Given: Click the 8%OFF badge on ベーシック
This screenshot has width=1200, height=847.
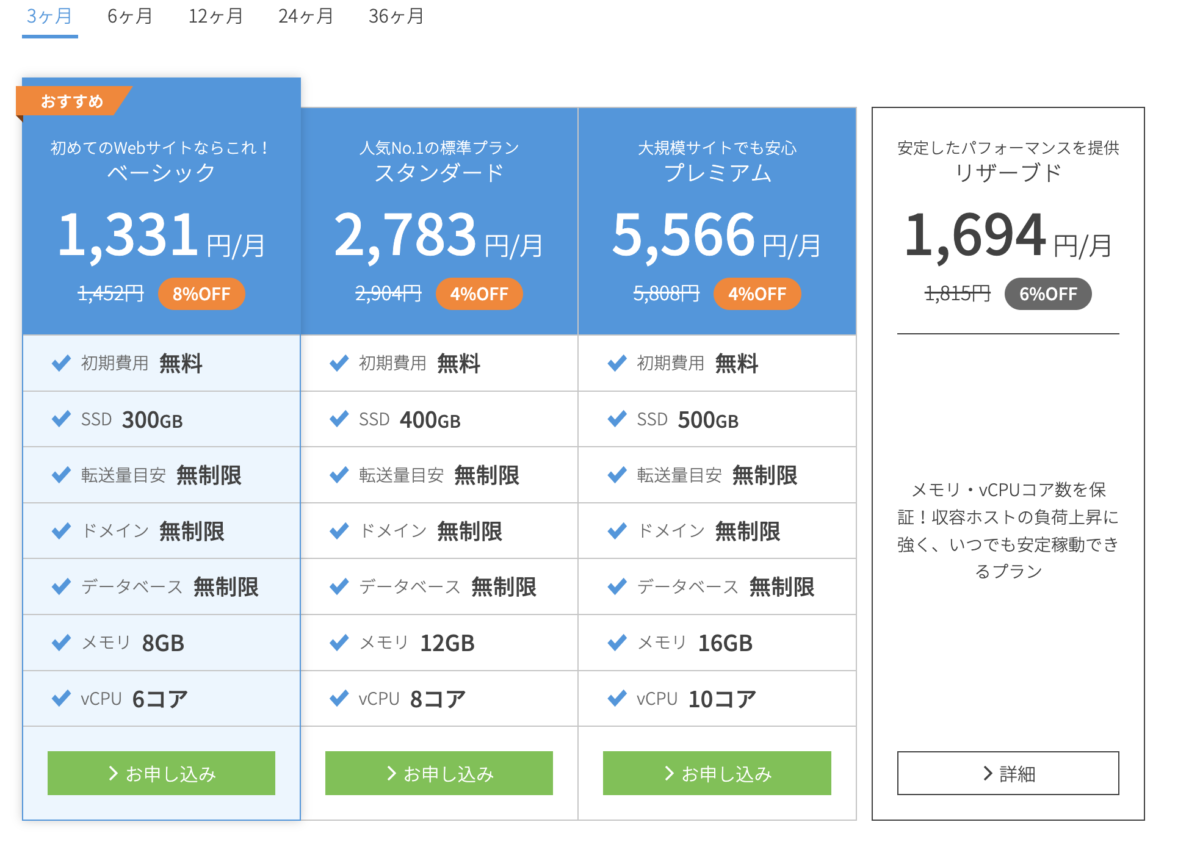Looking at the screenshot, I should click(201, 294).
